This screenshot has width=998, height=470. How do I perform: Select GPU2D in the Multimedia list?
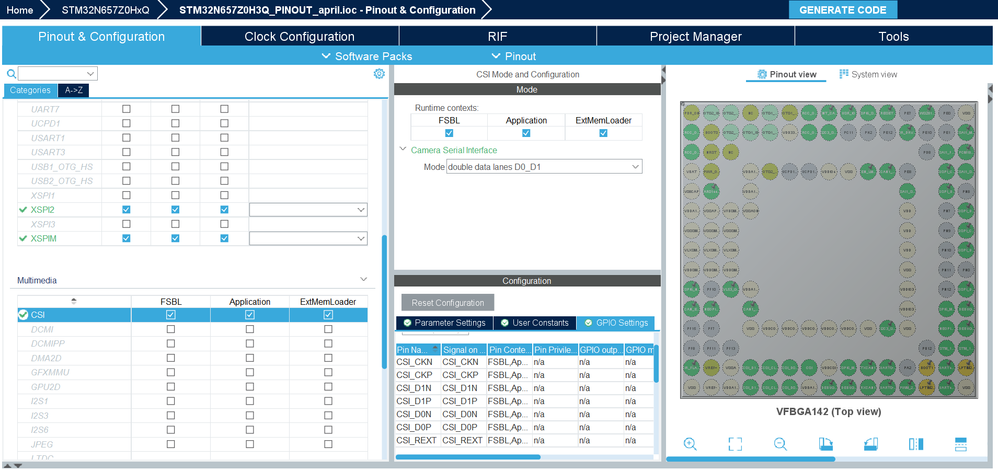45,387
